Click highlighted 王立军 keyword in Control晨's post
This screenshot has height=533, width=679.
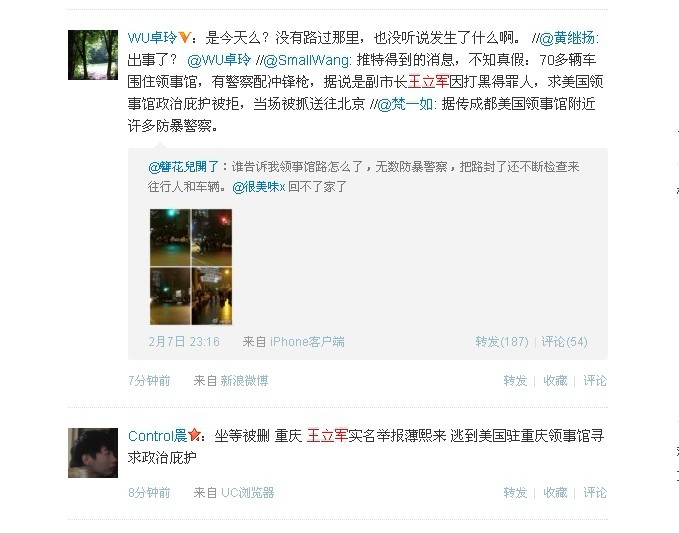click(327, 436)
